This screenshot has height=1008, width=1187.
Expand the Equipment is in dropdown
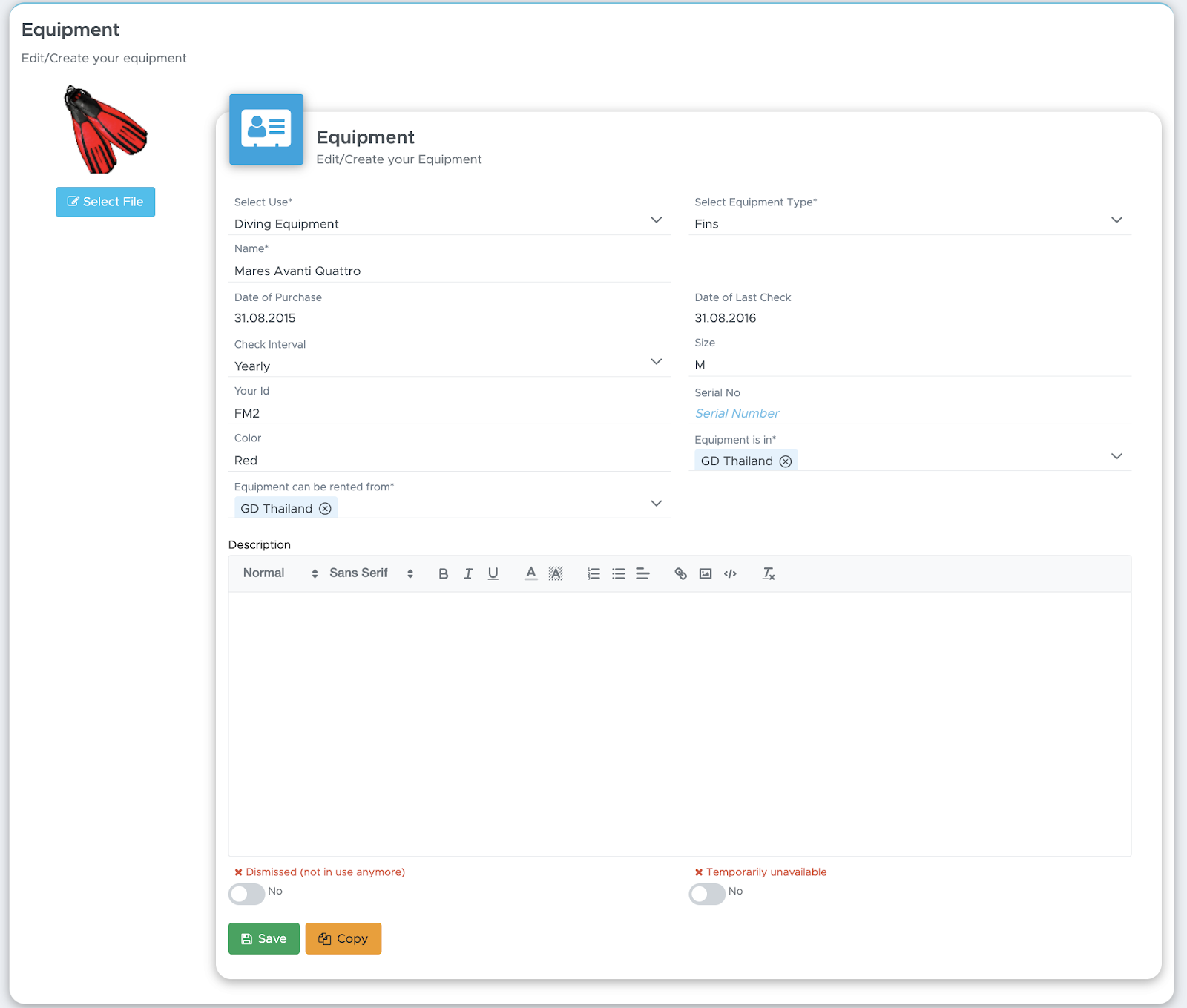(1117, 456)
